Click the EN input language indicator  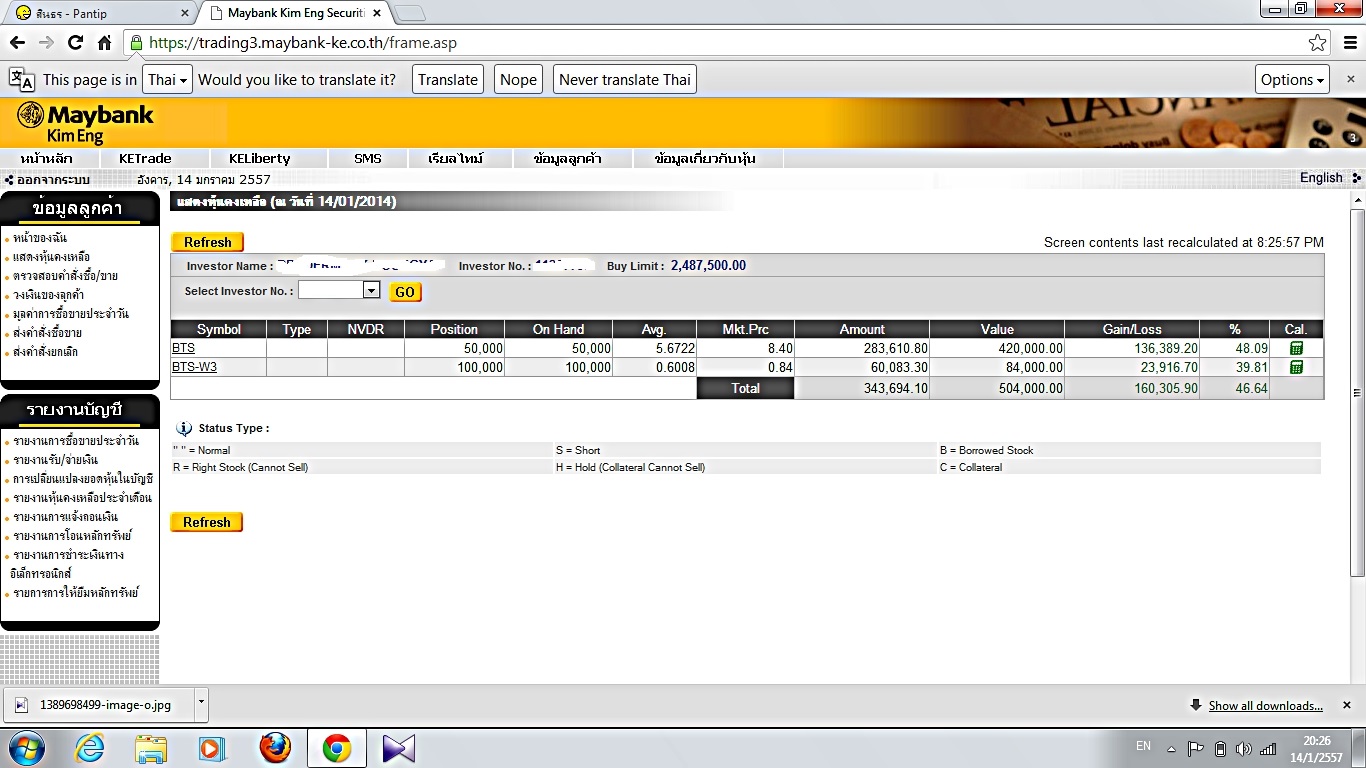(1144, 746)
